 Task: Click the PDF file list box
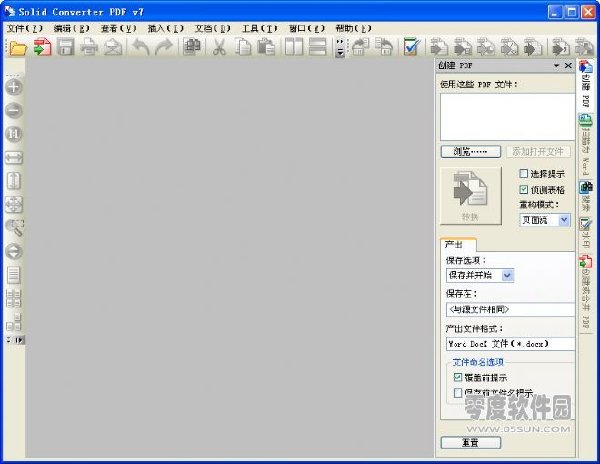tap(507, 117)
